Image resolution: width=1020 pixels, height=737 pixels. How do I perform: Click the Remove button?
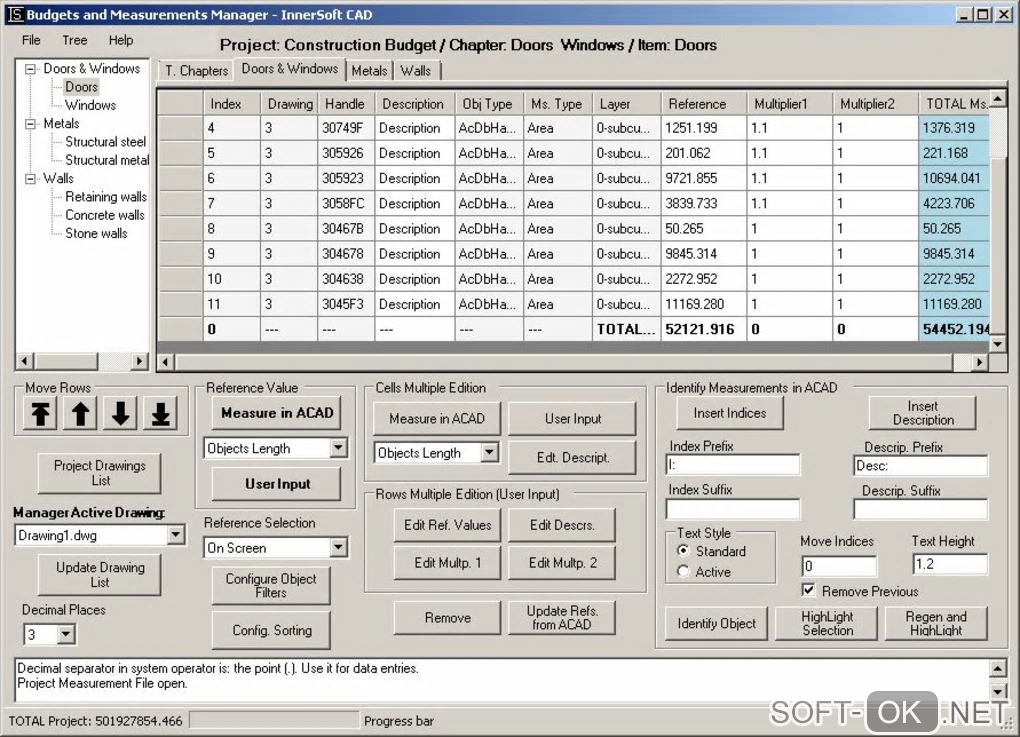pos(448,617)
